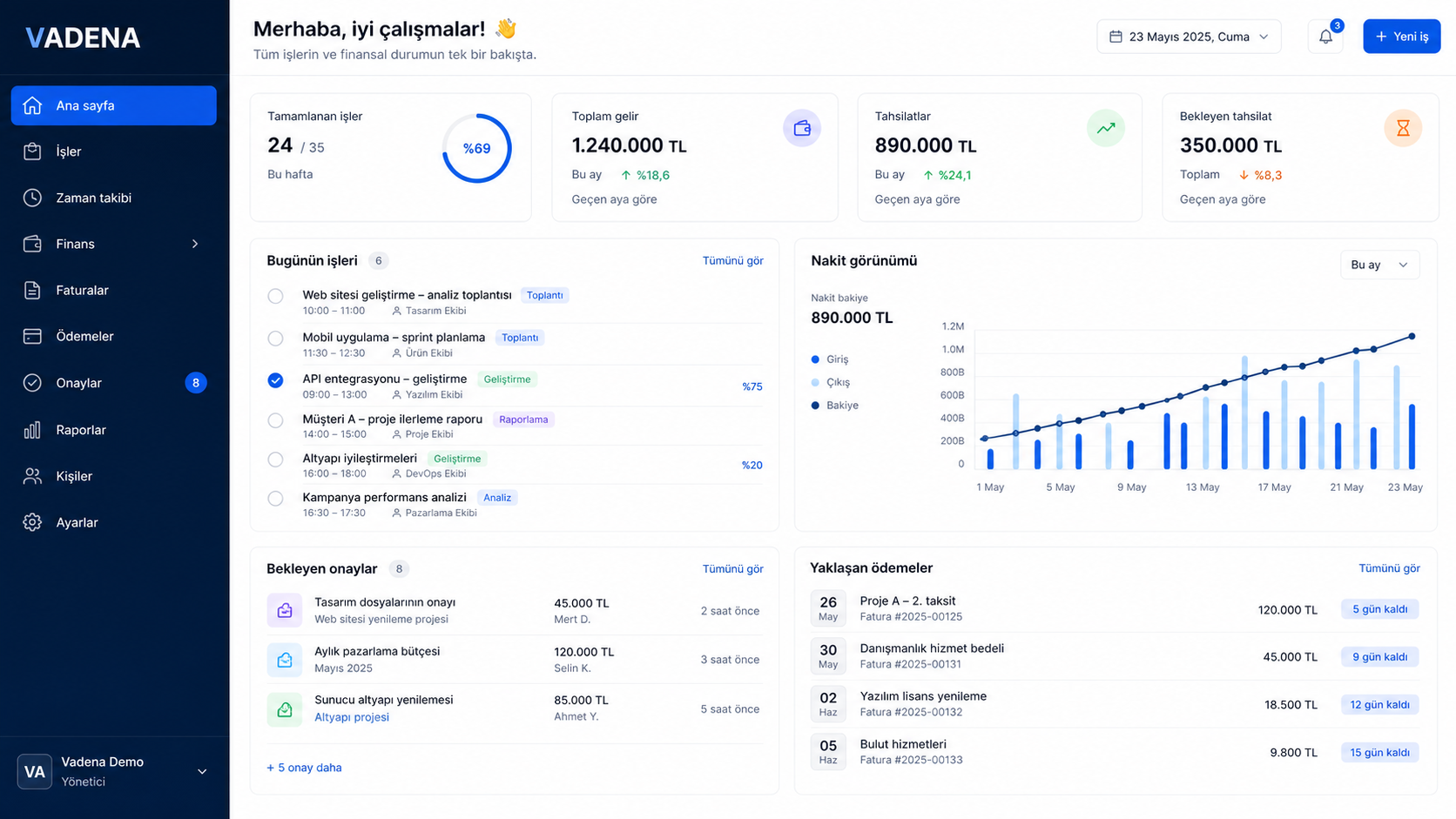Click the hourglass icon in Bekleyen tahsilat card
The width and height of the screenshot is (1456, 819).
pos(1403,128)
